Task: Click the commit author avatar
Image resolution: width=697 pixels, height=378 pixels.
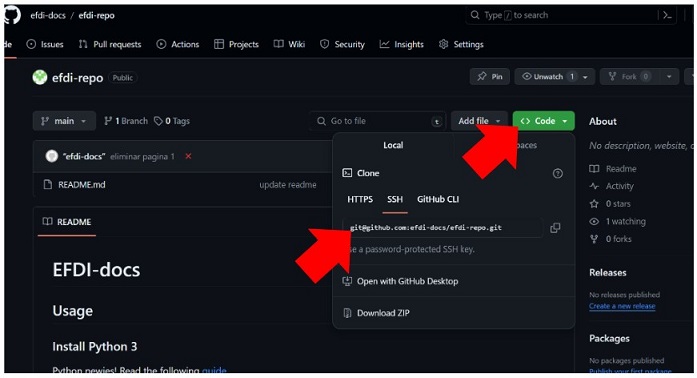Action: click(52, 156)
